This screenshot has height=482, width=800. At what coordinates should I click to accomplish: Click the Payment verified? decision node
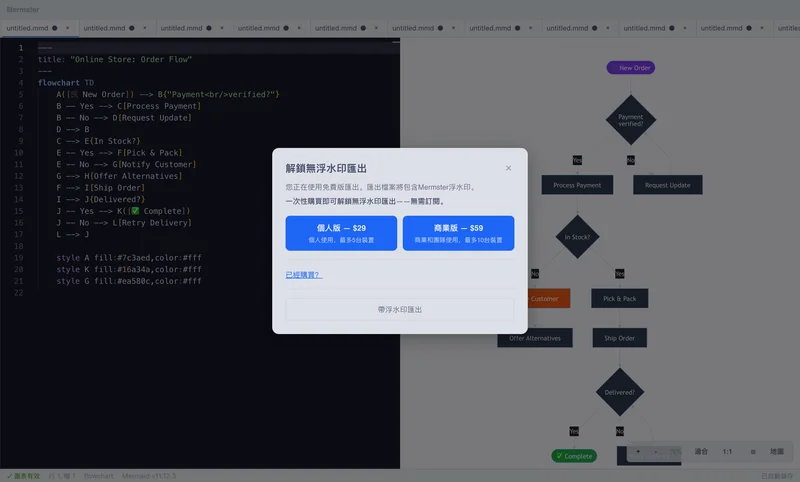pyautogui.click(x=631, y=120)
